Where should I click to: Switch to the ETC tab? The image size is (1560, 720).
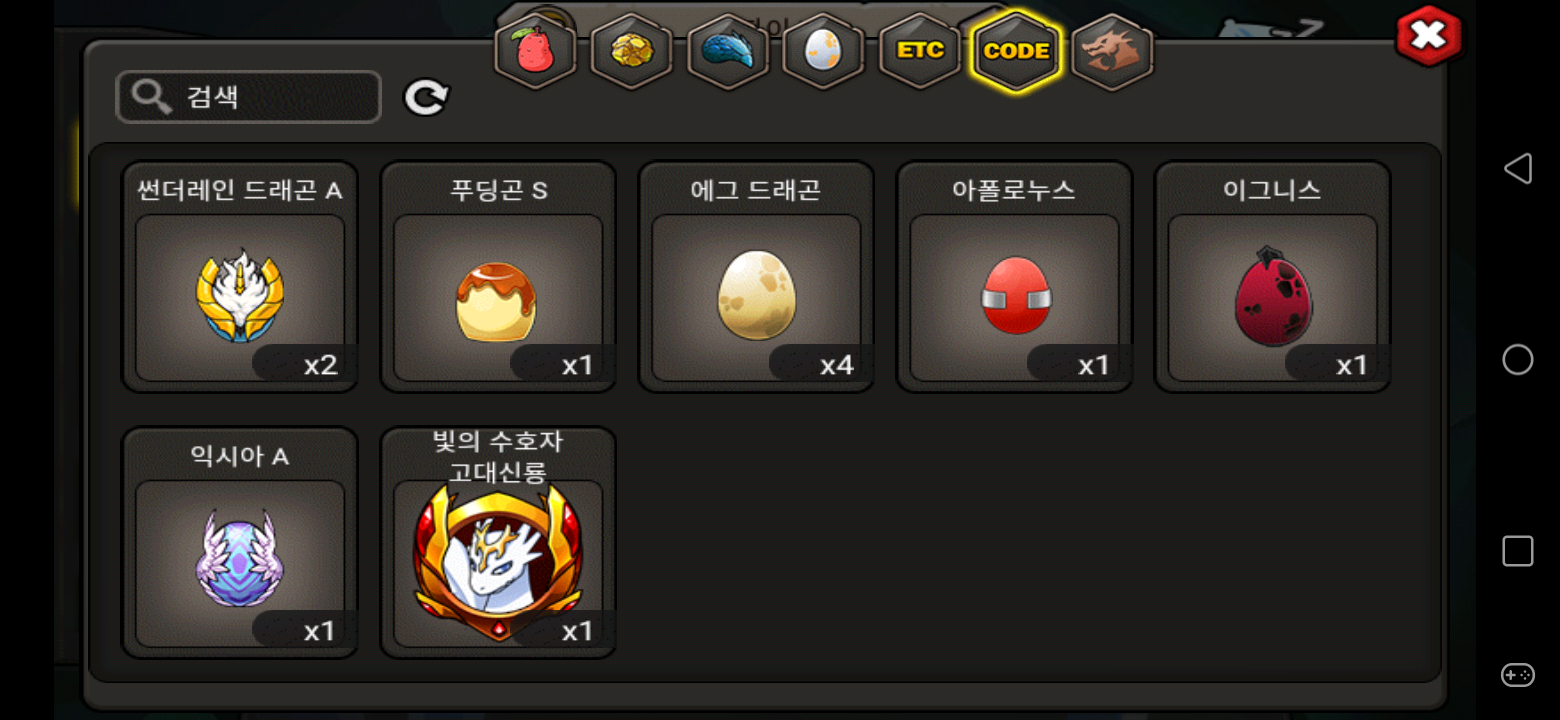point(920,52)
